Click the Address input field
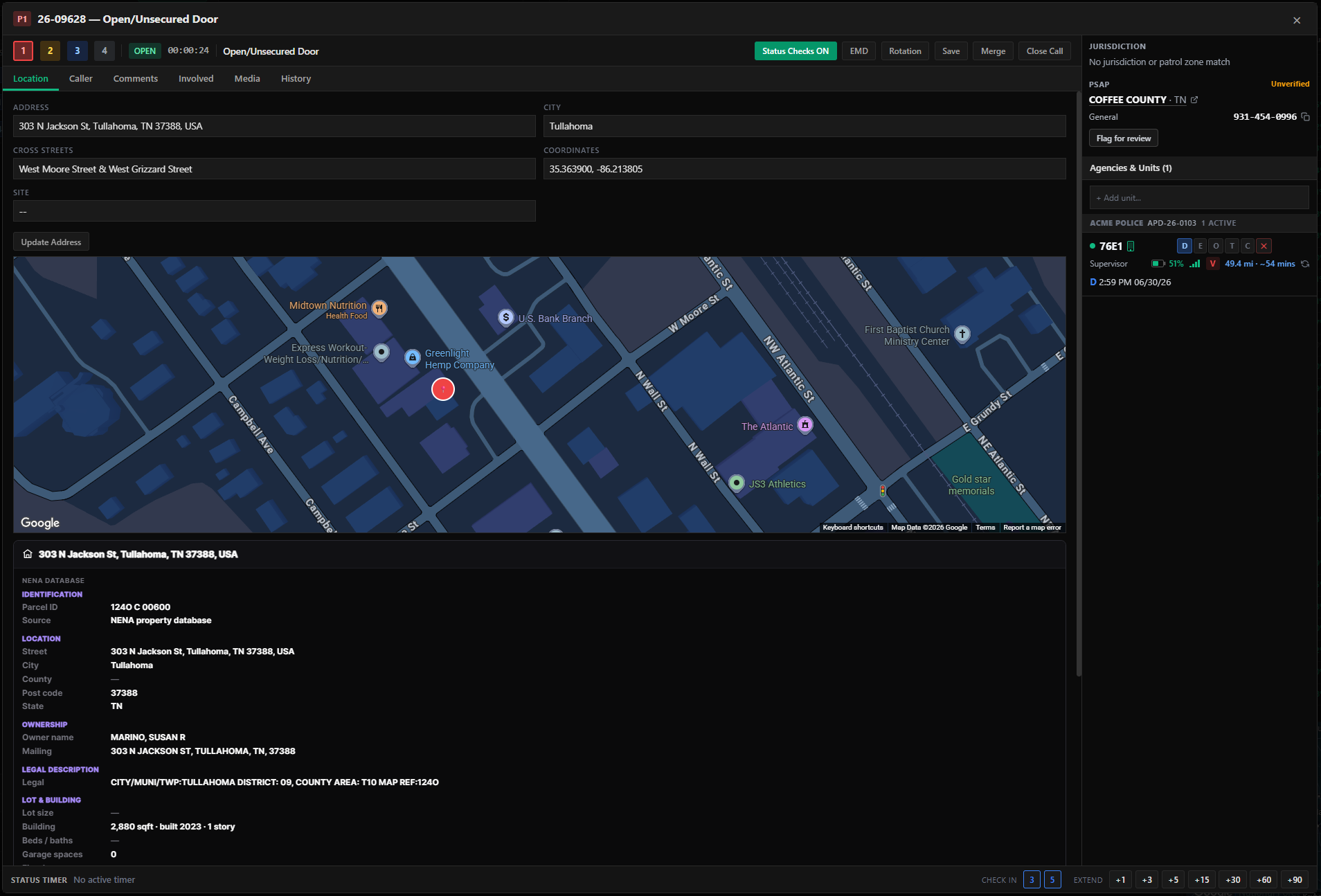The width and height of the screenshot is (1321, 896). click(x=274, y=126)
